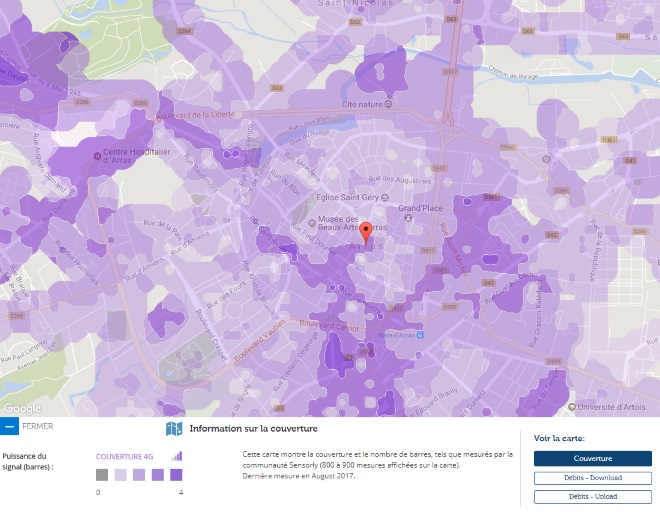The image size is (660, 518).
Task: Click the Gare d'Arras train station icon
Action: 421,336
